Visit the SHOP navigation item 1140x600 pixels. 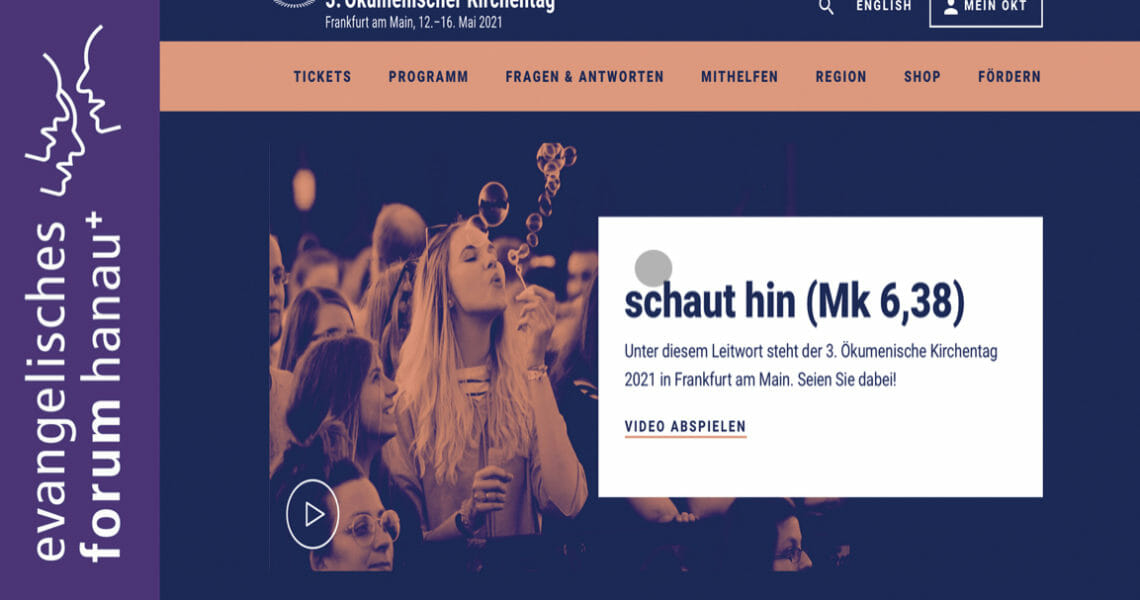922,76
